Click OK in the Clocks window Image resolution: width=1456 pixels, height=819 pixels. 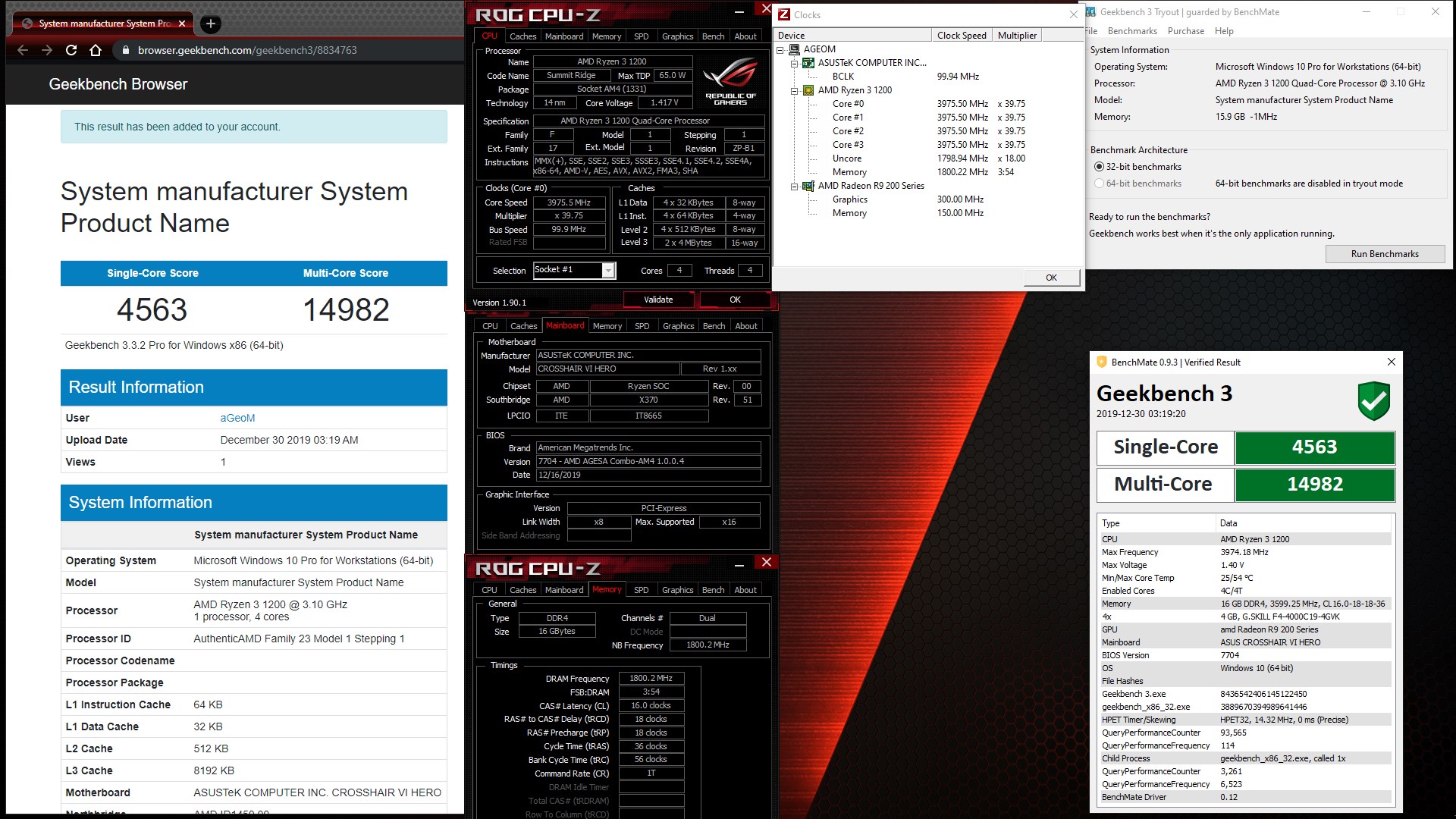tap(1051, 278)
